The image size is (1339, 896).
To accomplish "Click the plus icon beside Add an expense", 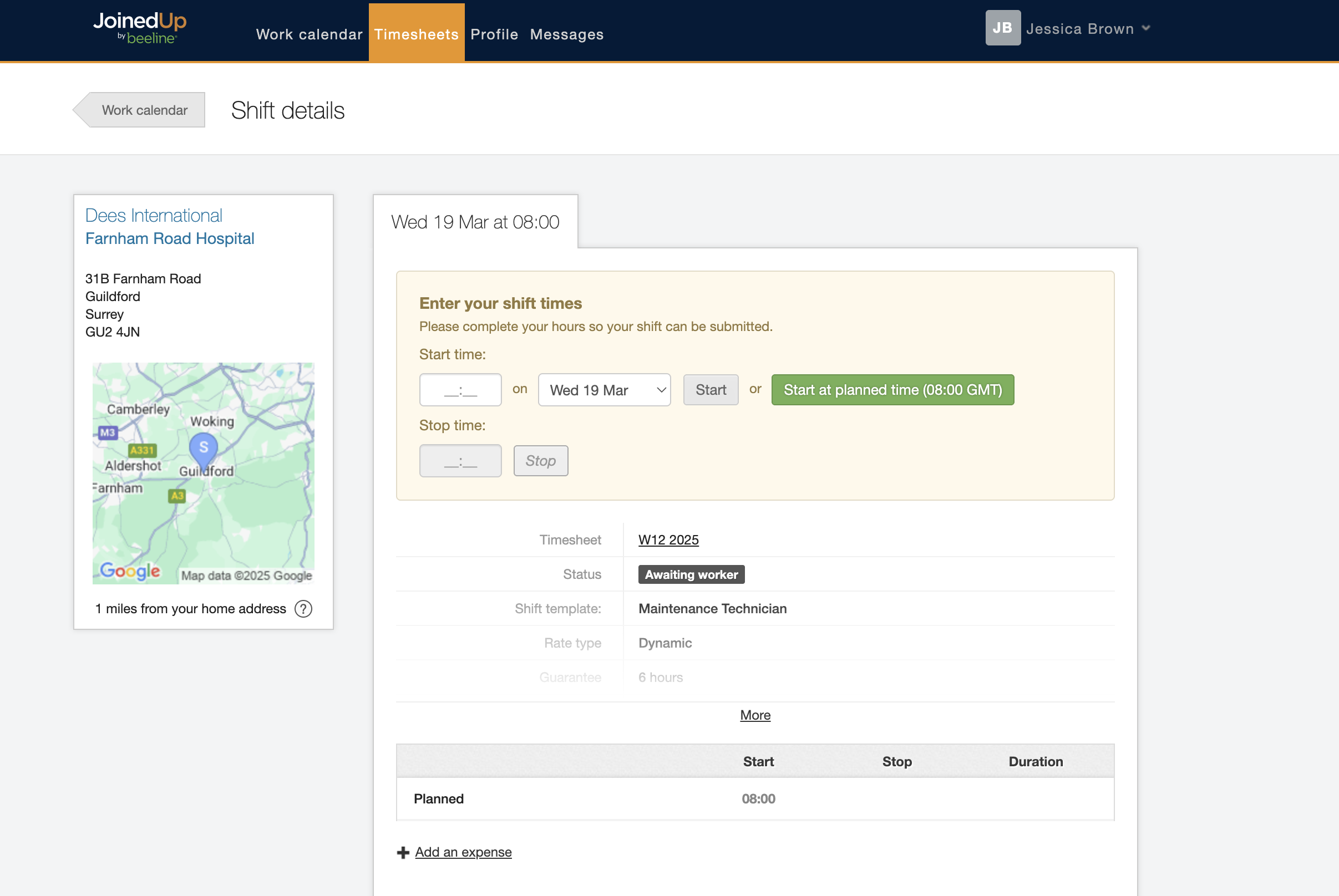I will 403,853.
